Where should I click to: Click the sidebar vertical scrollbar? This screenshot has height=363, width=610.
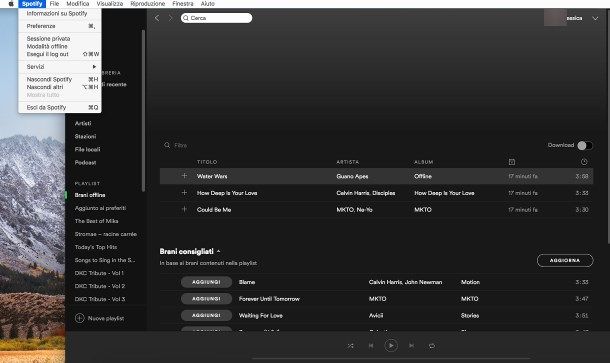coord(144,111)
